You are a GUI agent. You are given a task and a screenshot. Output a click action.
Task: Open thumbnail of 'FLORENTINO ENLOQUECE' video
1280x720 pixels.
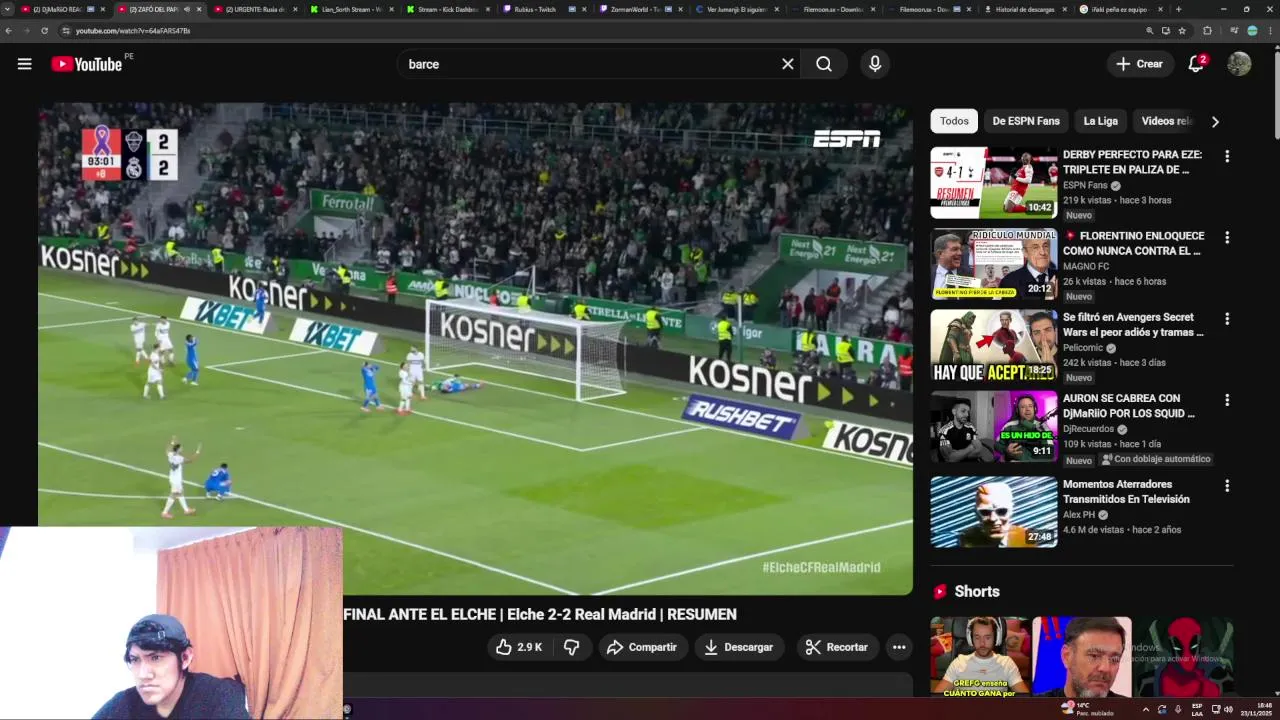pyautogui.click(x=994, y=264)
